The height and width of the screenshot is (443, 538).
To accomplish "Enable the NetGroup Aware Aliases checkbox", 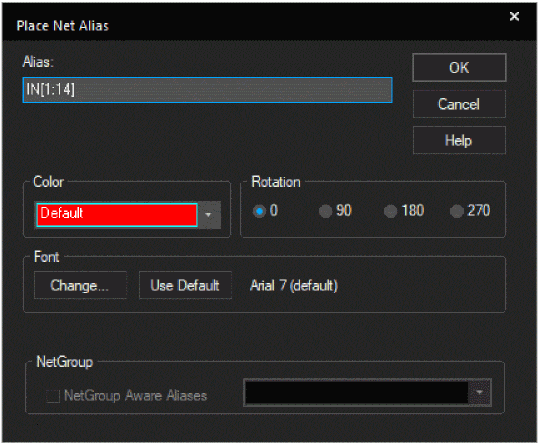I will 53,396.
